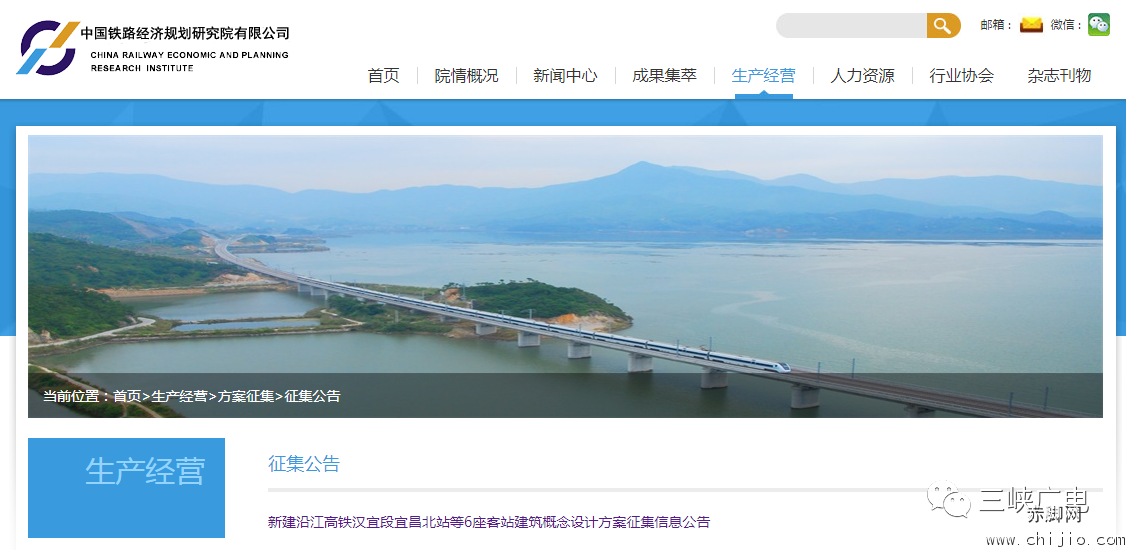Click the 首页 breadcrumb link

click(x=127, y=396)
